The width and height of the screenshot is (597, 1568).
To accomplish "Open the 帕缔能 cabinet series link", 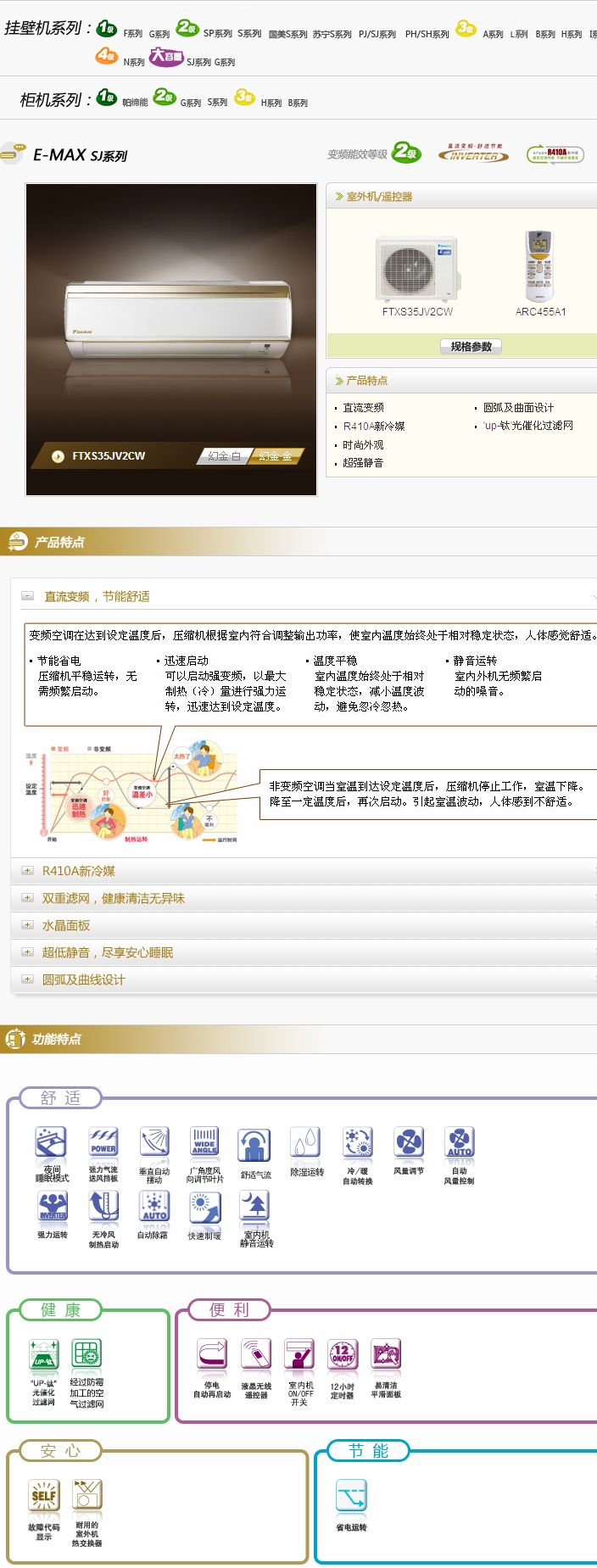I will point(135,103).
